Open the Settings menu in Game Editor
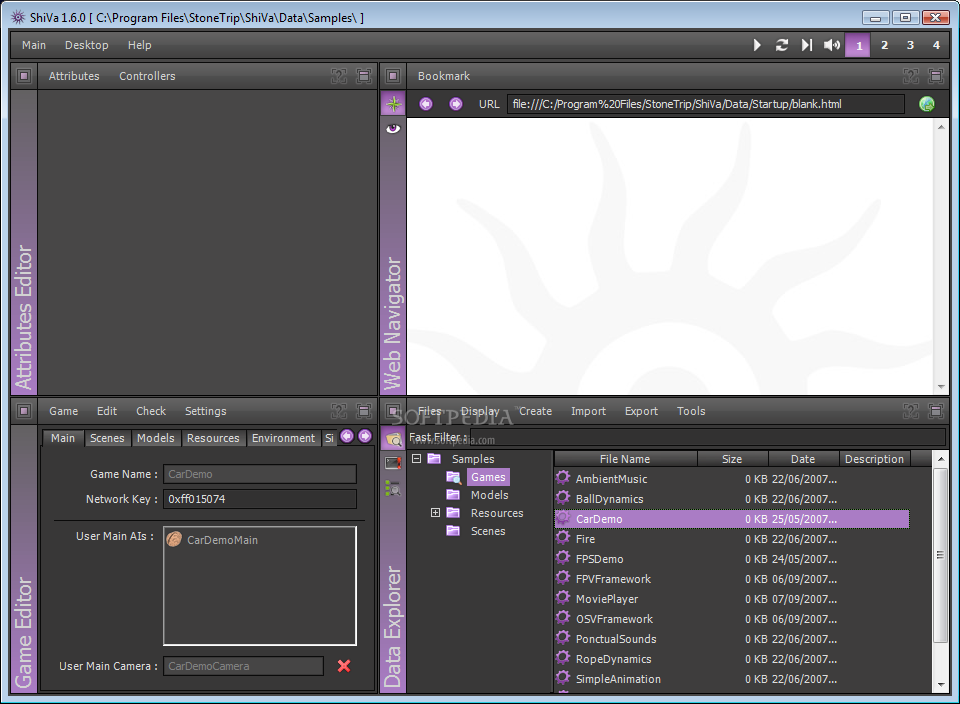The height and width of the screenshot is (704, 960). point(206,411)
